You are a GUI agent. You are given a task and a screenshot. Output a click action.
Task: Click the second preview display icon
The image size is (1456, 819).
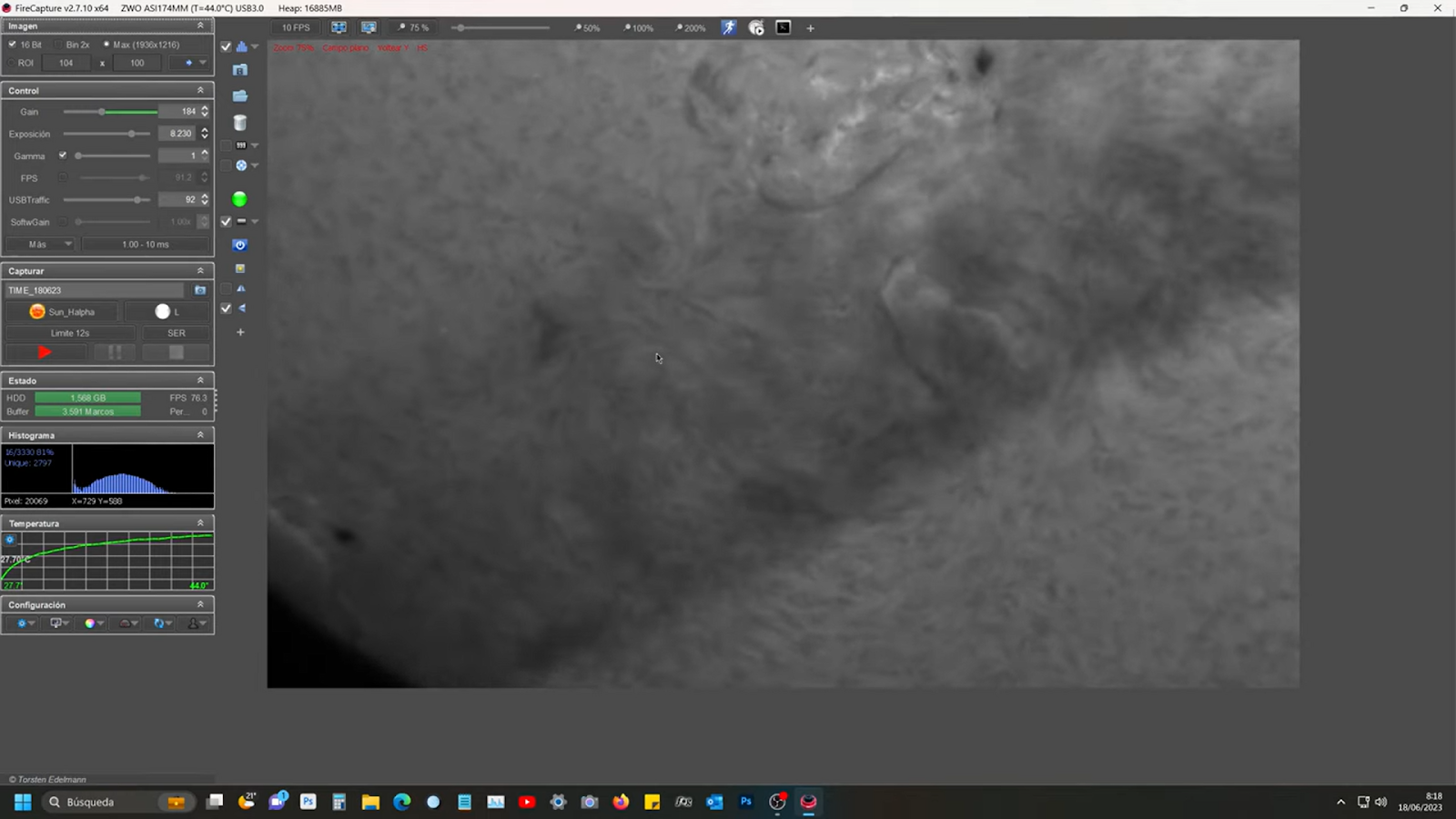369,27
